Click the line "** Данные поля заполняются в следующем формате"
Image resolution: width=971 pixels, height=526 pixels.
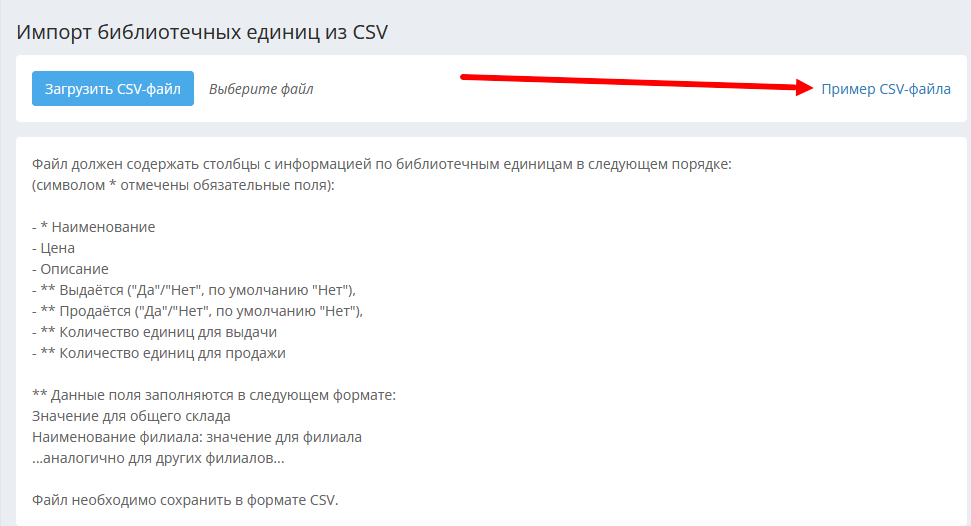214,395
